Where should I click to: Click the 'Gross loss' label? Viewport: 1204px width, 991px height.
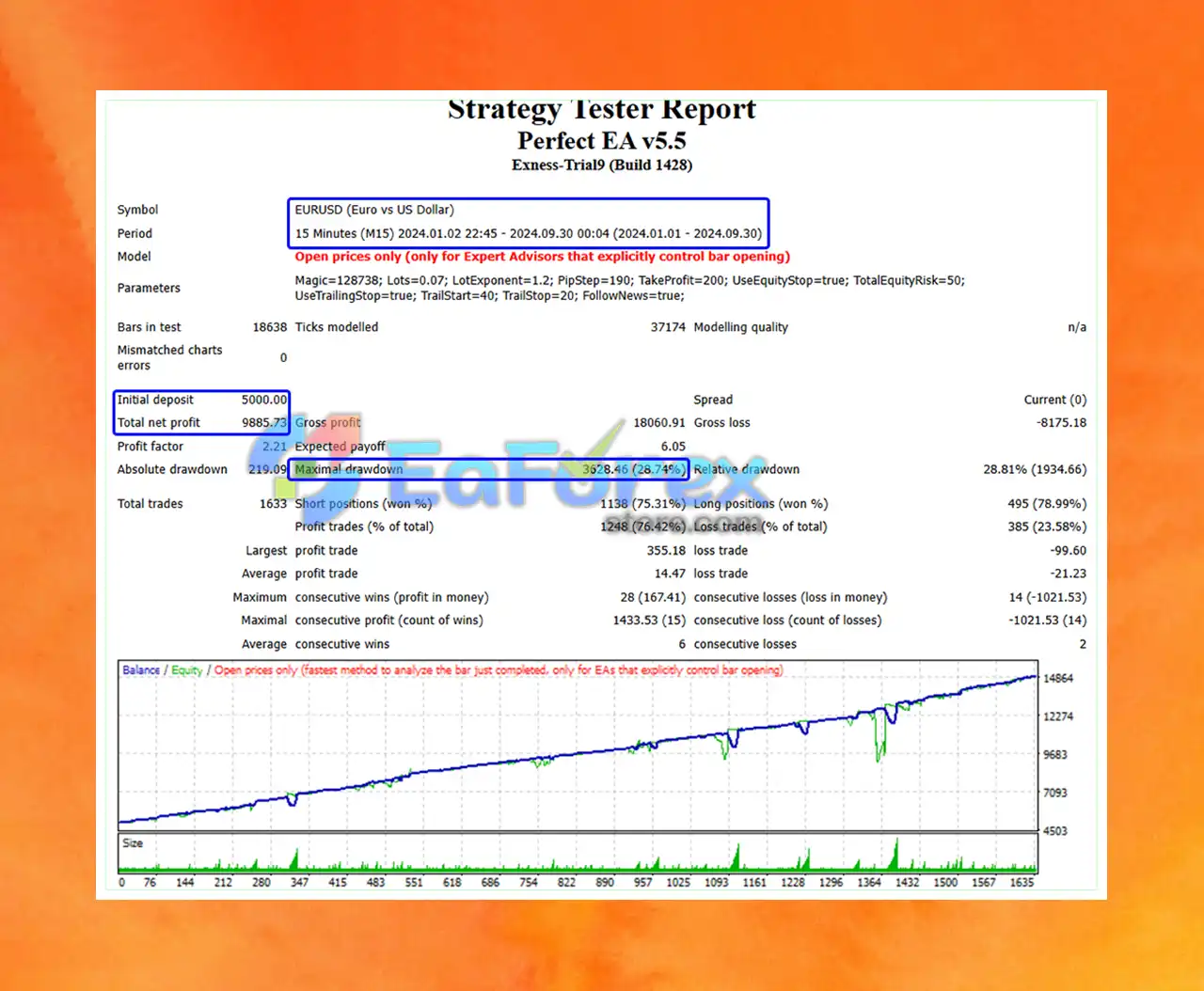[x=721, y=423]
